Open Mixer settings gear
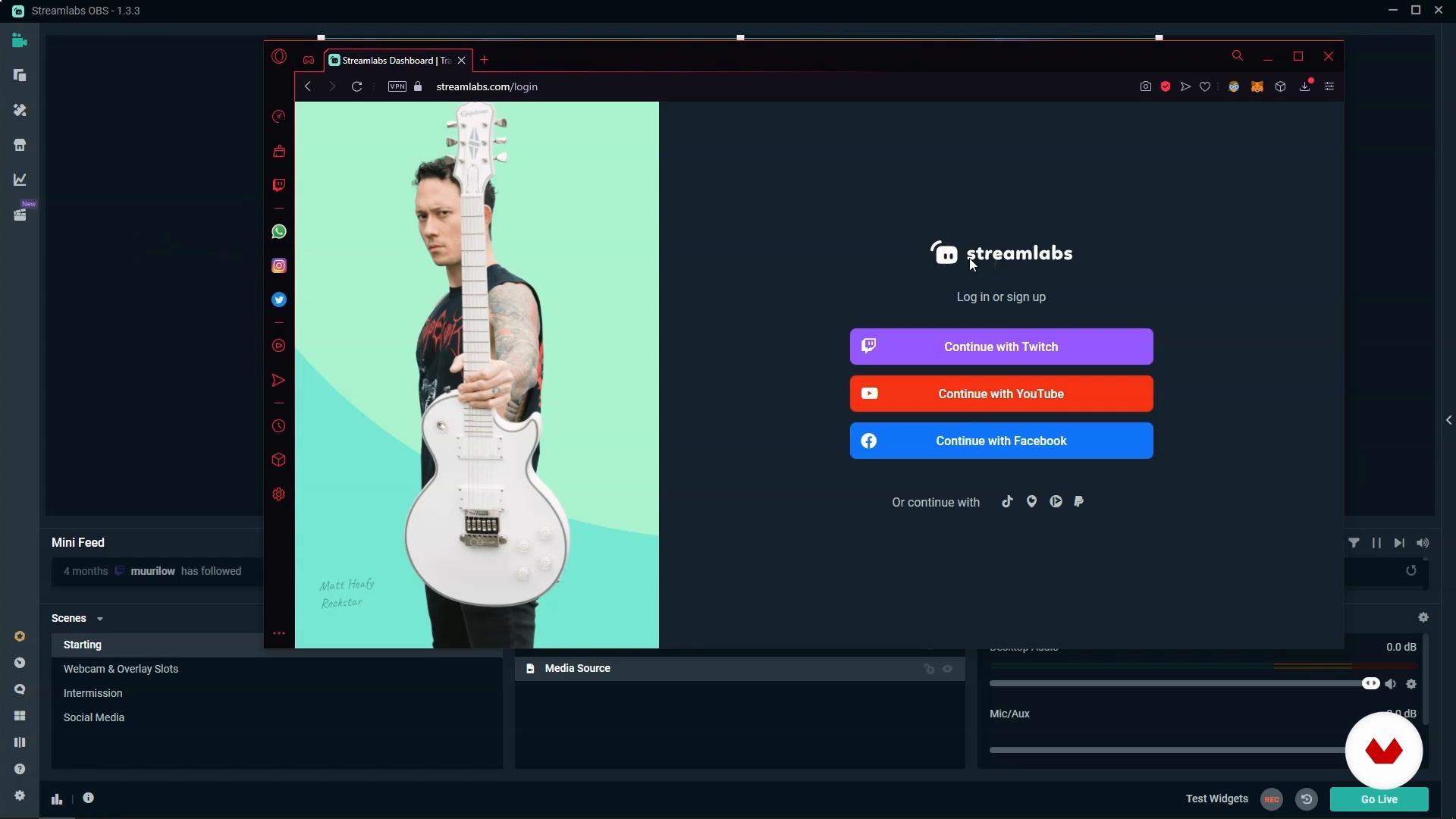Screen dimensions: 1456x819 tap(1423, 617)
